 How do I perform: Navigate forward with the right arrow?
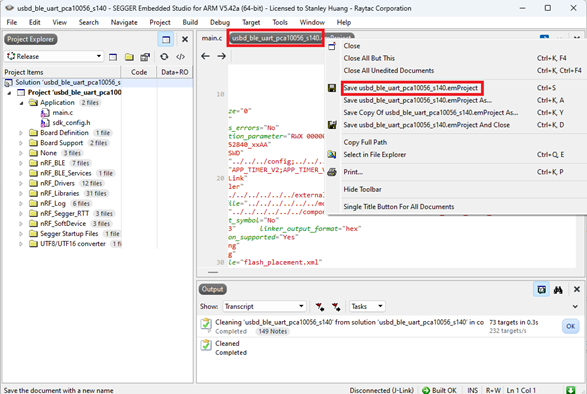click(222, 56)
